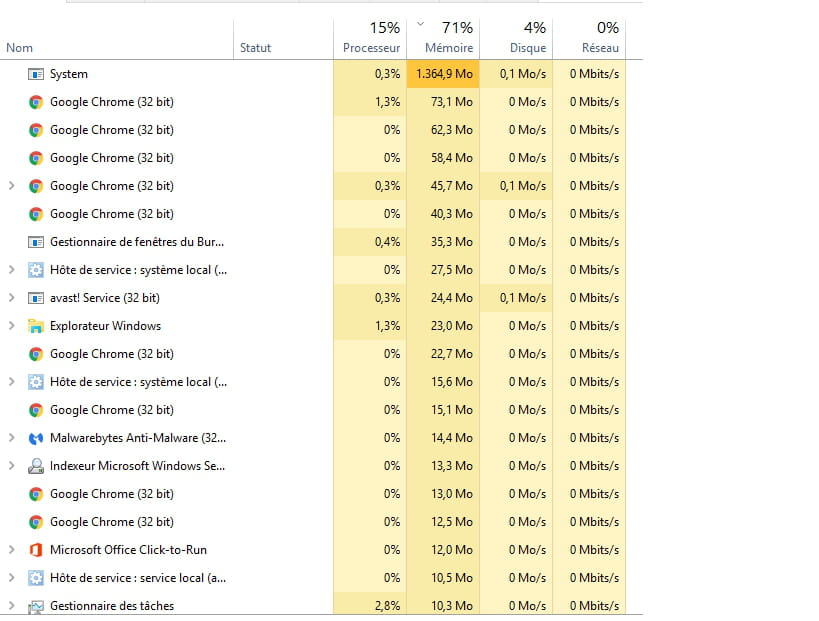
Task: Select the Malwarebytes Anti-Malware icon
Action: (x=36, y=438)
